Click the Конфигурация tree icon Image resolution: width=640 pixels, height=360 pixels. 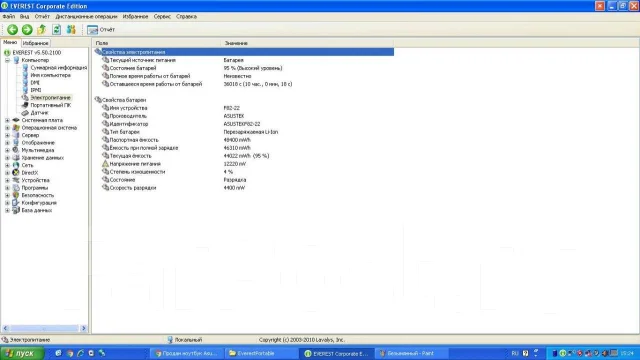[16, 202]
